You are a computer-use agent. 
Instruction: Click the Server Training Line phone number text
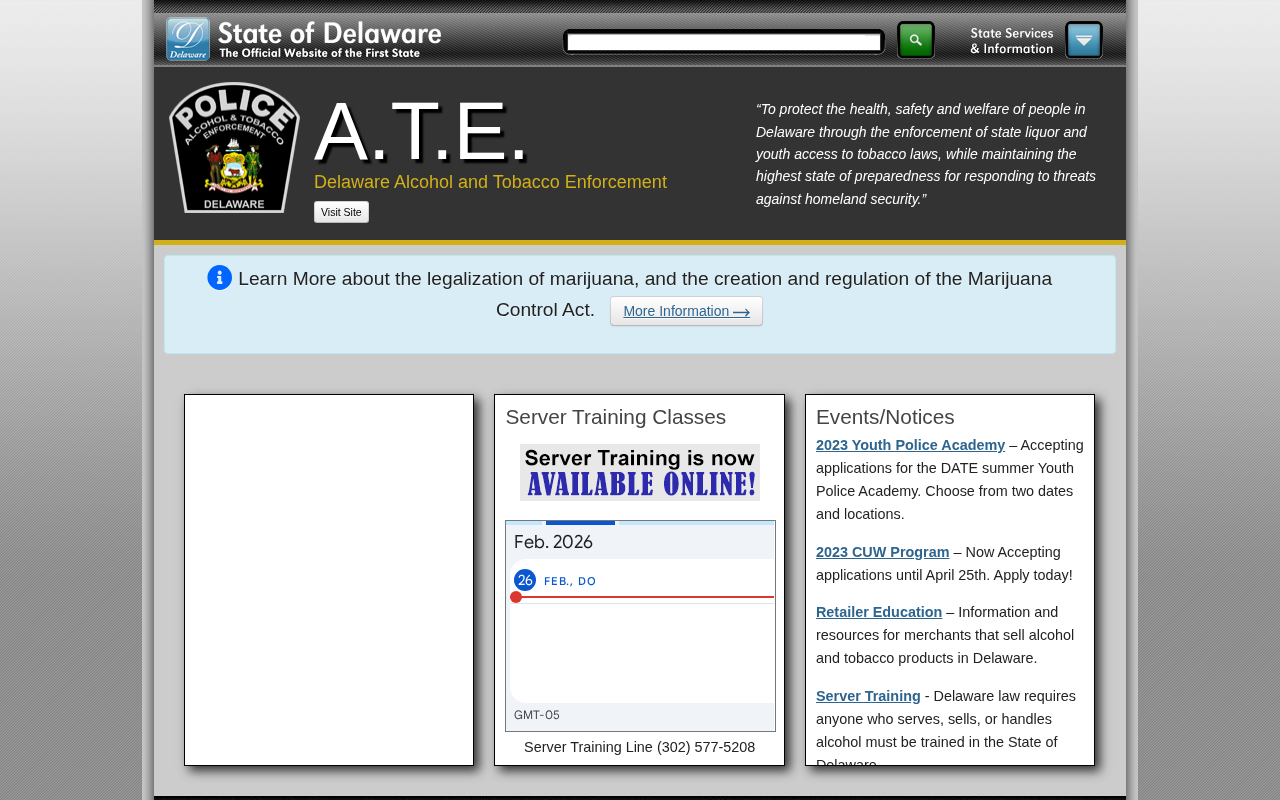pyautogui.click(x=640, y=747)
